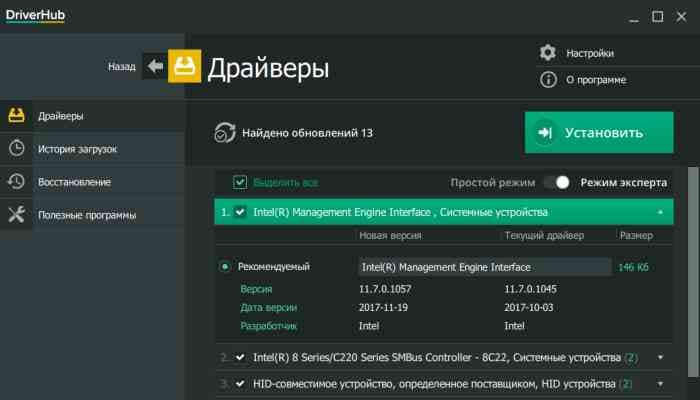Open the Полезные программы section
This screenshot has width=700, height=400.
pyautogui.click(x=92, y=215)
